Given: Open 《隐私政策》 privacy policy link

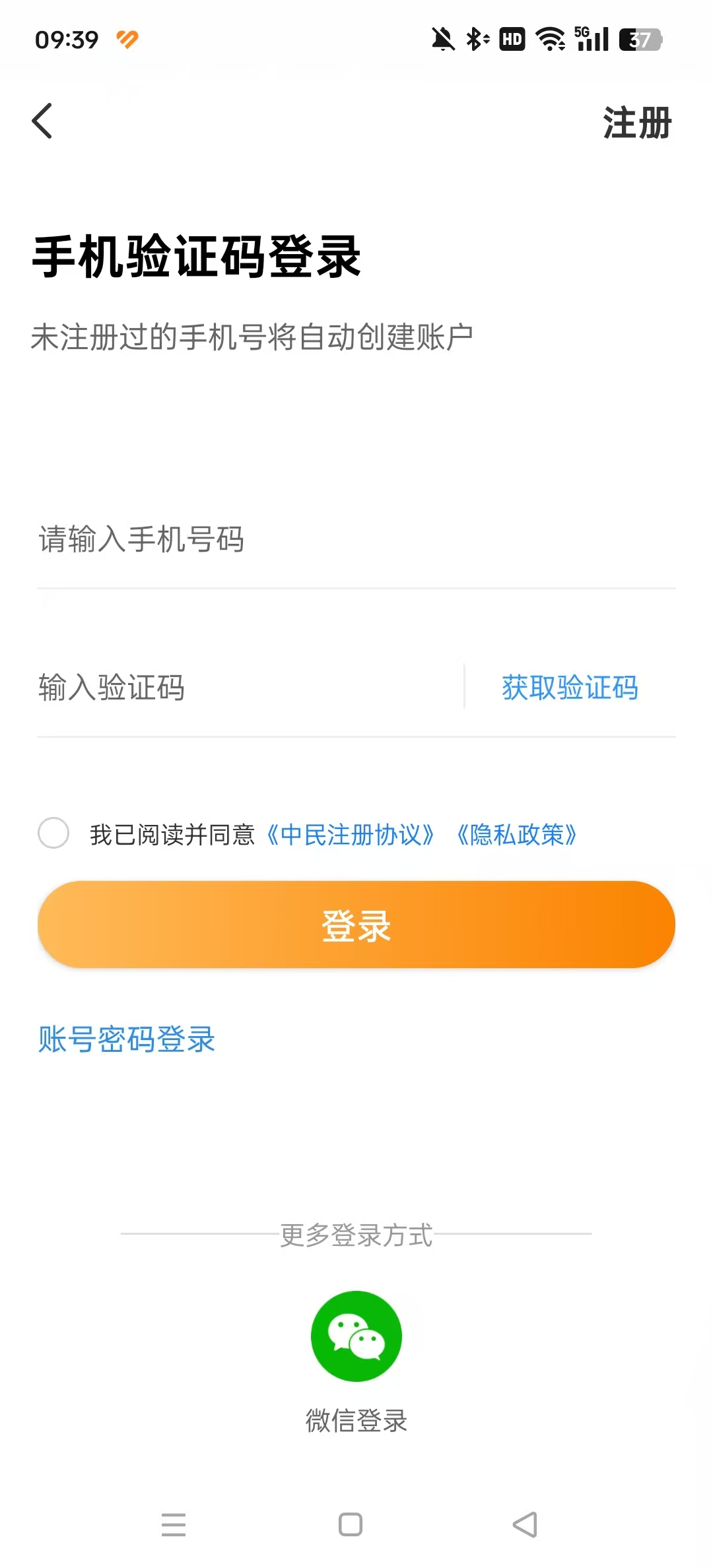Looking at the screenshot, I should point(517,835).
